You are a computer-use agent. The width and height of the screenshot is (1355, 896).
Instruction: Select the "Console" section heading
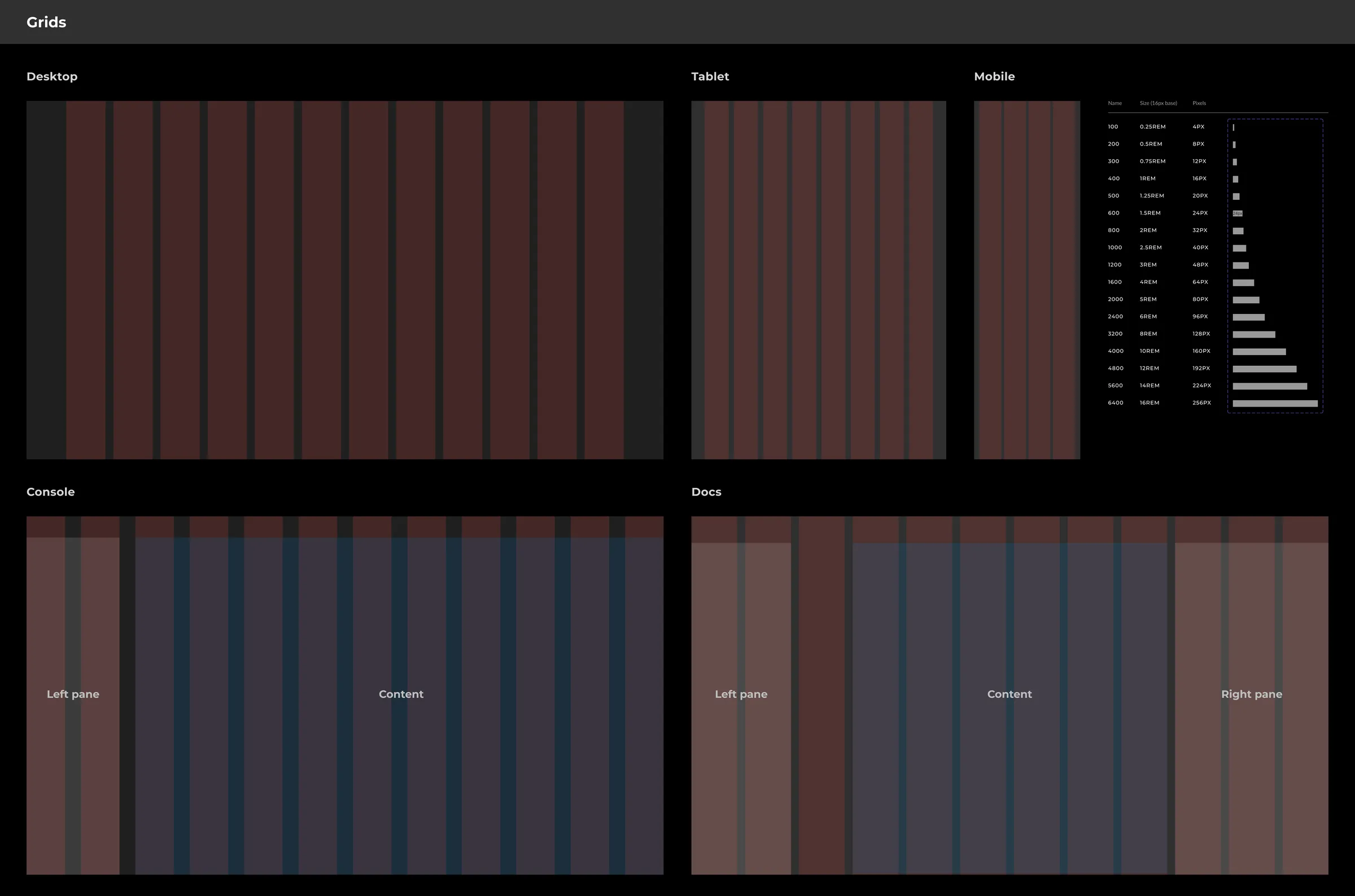pyautogui.click(x=50, y=492)
